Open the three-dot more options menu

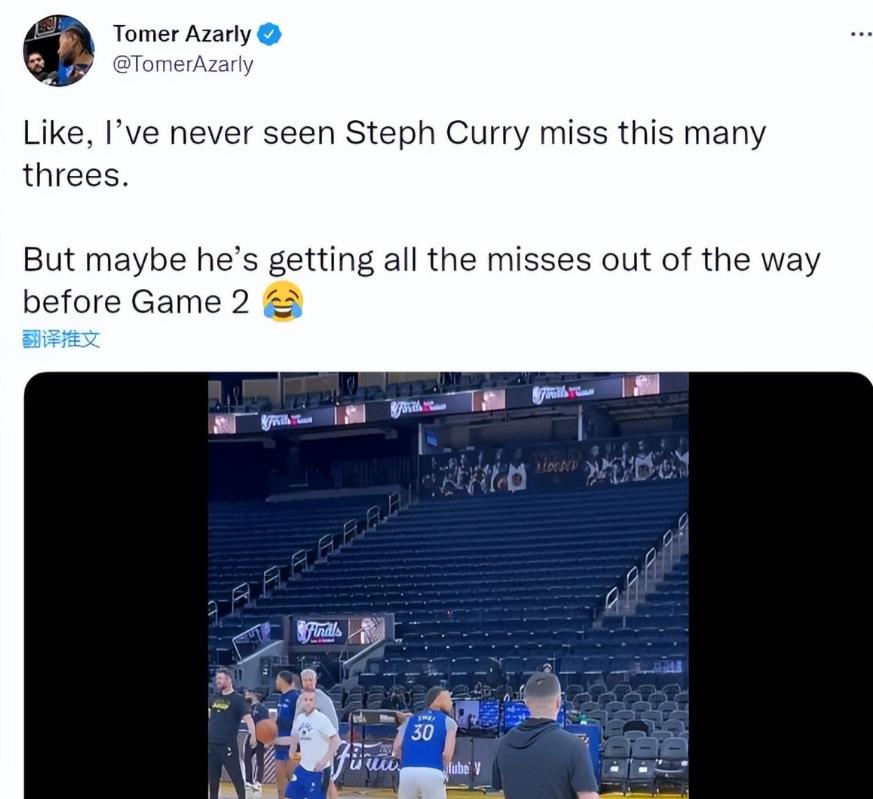coord(862,35)
